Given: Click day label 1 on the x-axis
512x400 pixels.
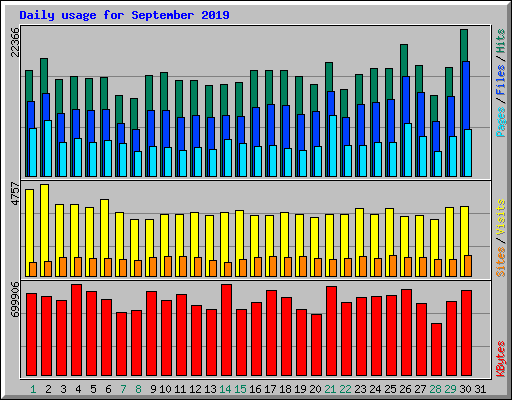Looking at the screenshot, I should tap(33, 389).
